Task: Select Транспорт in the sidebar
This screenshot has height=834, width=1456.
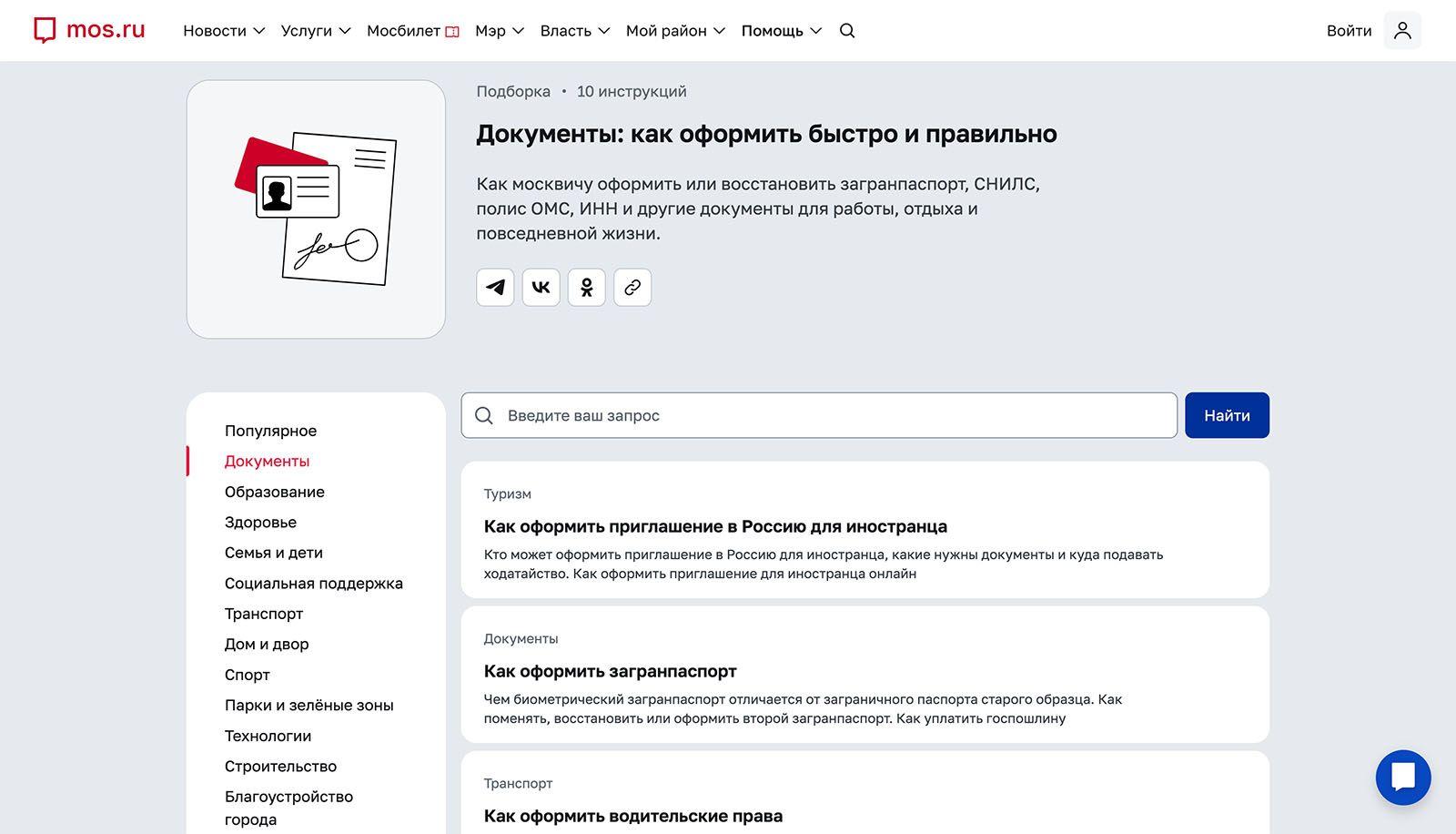Action: (264, 614)
